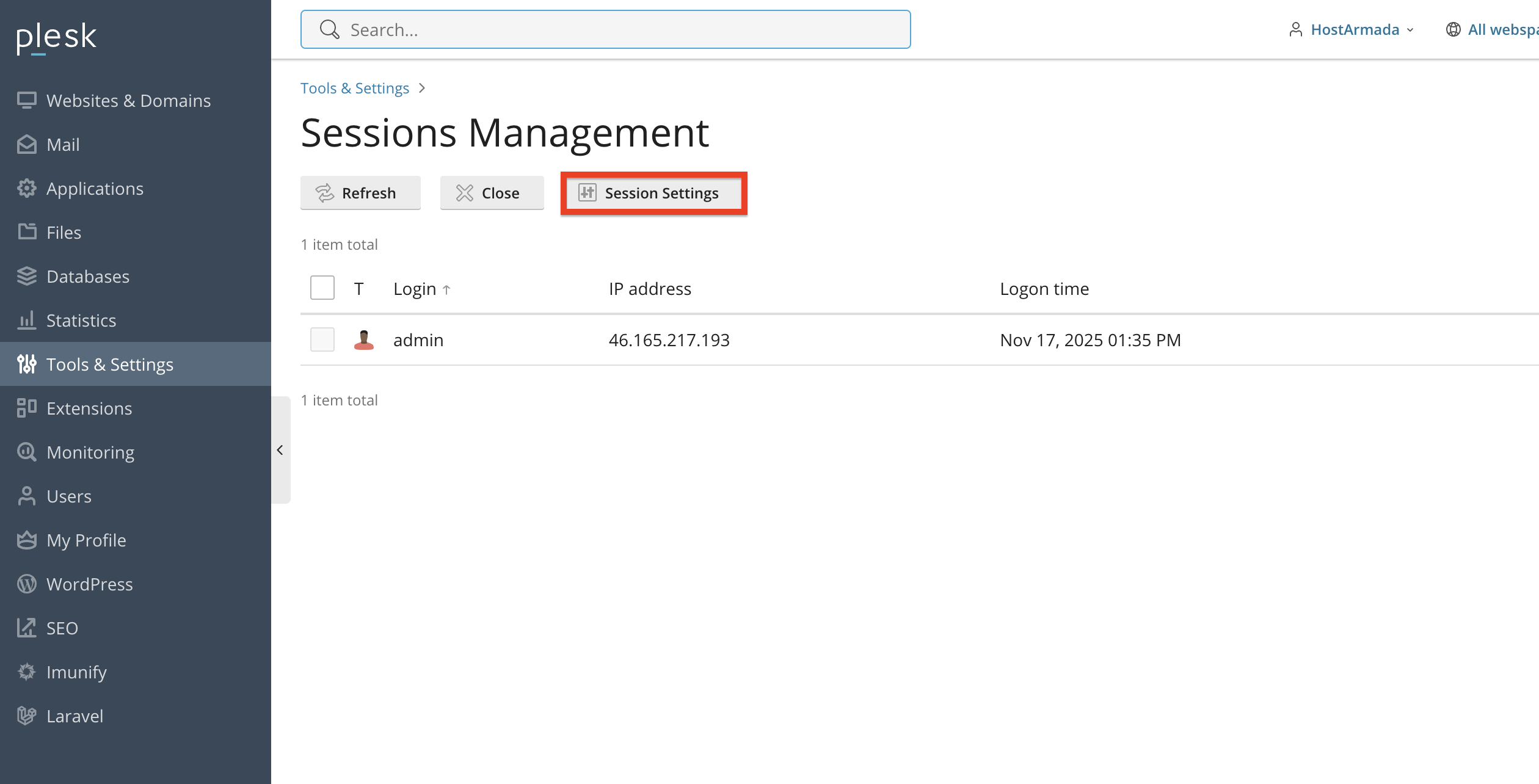1539x784 pixels.
Task: Focus the Search input field
Action: point(606,29)
